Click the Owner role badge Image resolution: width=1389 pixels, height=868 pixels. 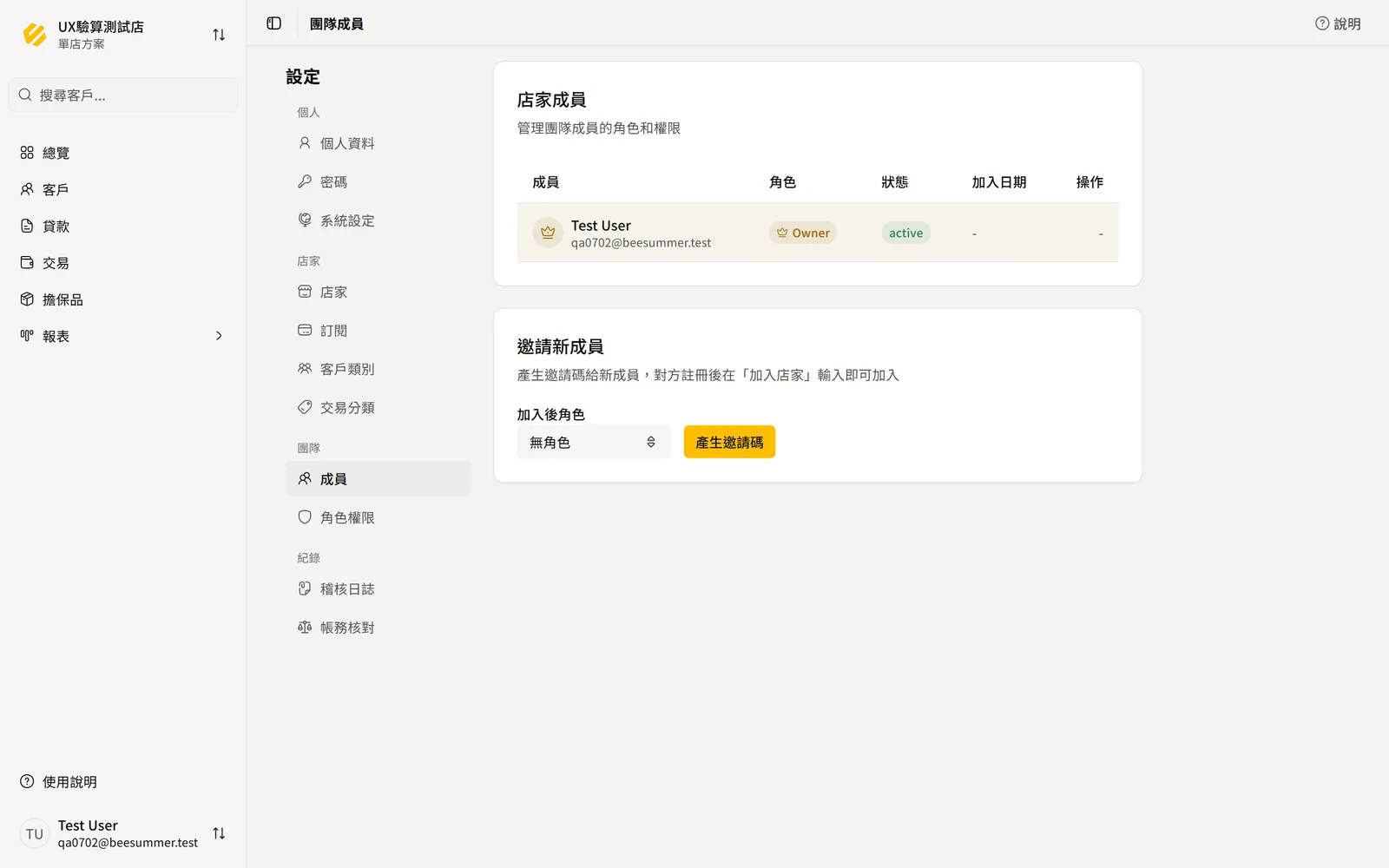803,233
